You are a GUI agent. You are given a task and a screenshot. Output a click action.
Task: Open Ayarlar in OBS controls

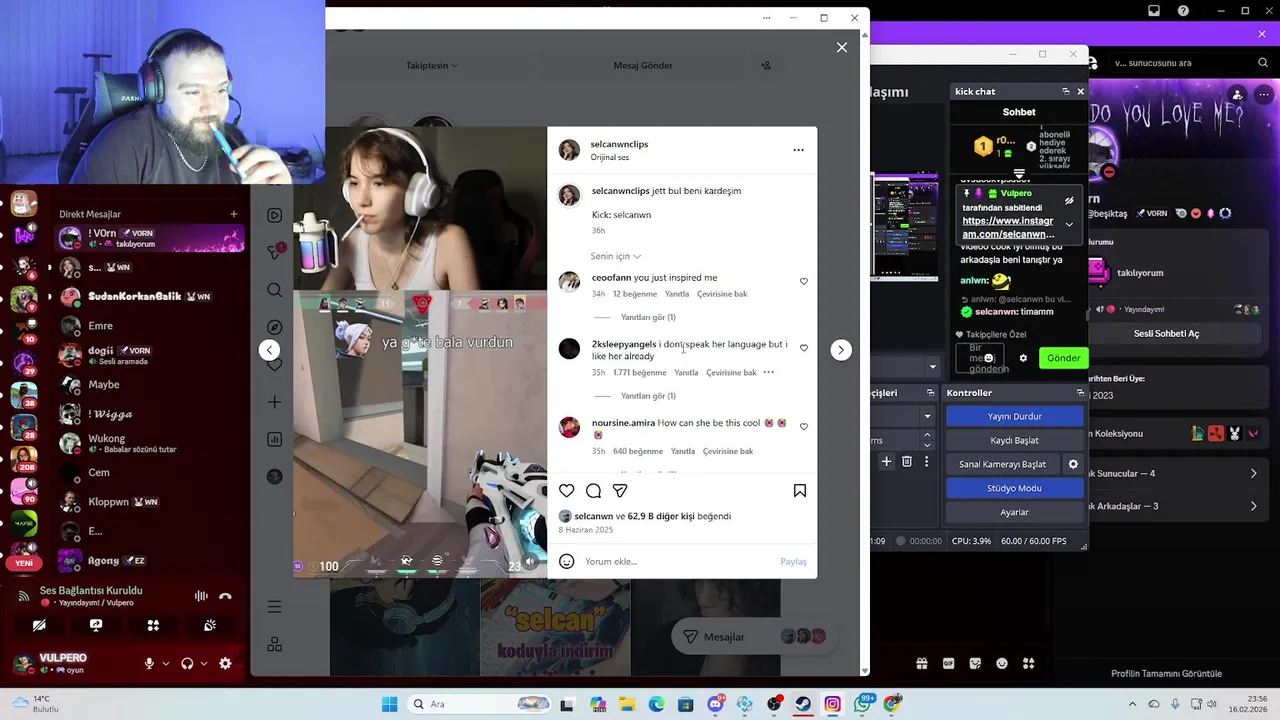pyautogui.click(x=1014, y=512)
